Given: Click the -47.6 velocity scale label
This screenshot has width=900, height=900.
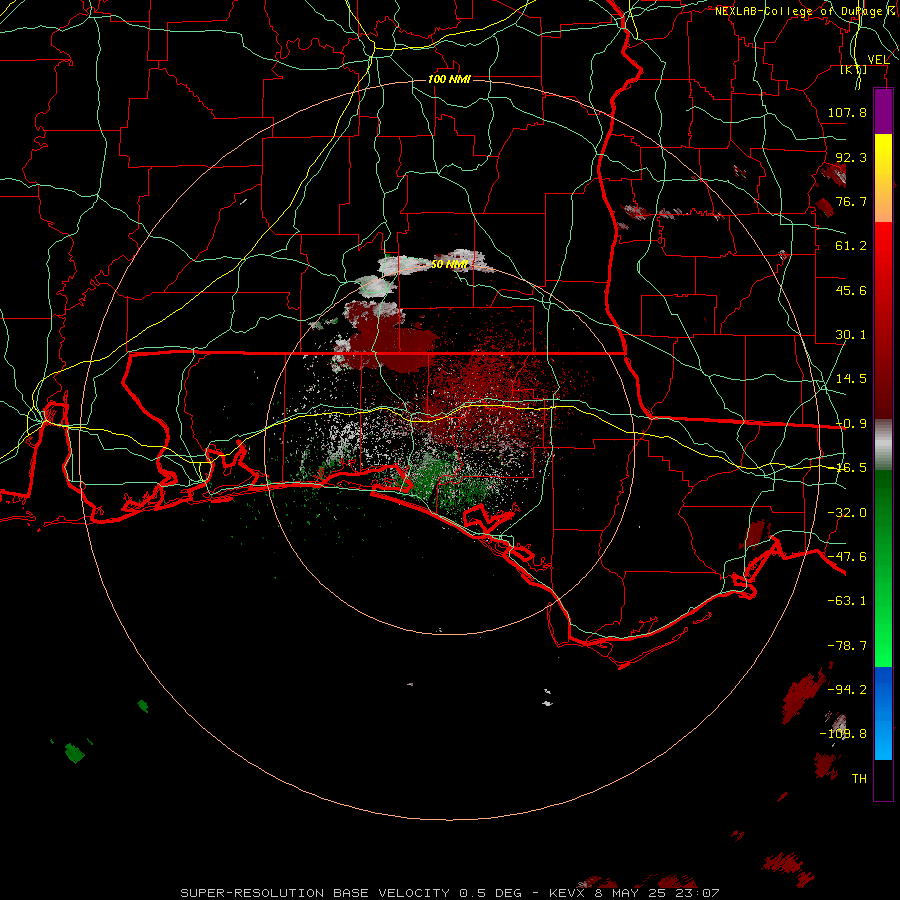Looking at the screenshot, I should pyautogui.click(x=847, y=557).
